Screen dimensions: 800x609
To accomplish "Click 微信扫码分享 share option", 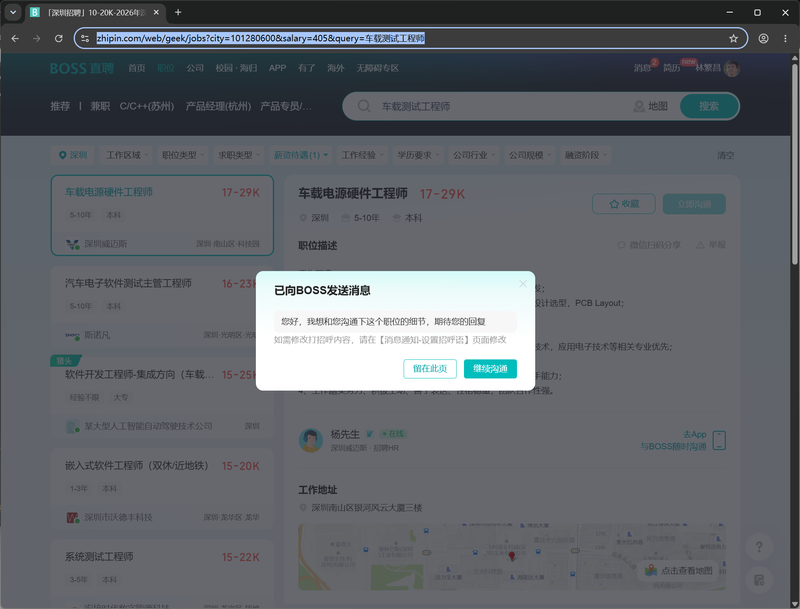I will tap(649, 245).
